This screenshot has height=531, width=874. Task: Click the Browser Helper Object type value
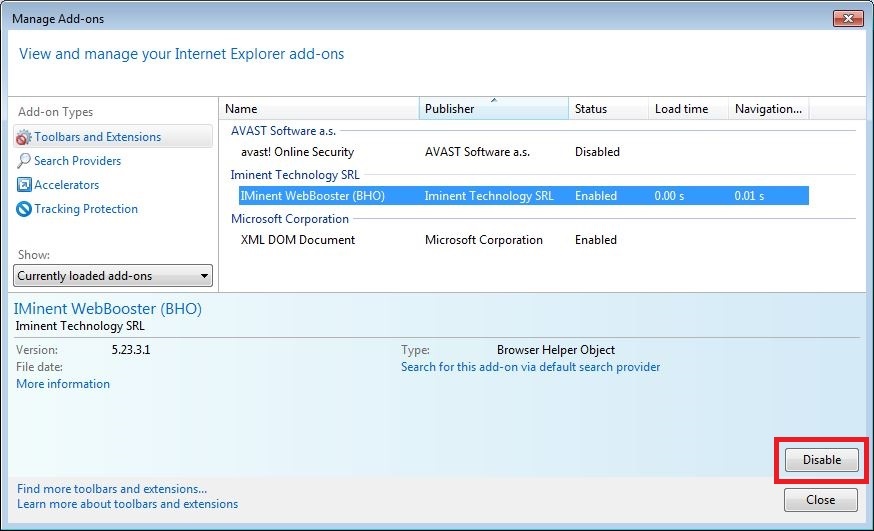[556, 350]
